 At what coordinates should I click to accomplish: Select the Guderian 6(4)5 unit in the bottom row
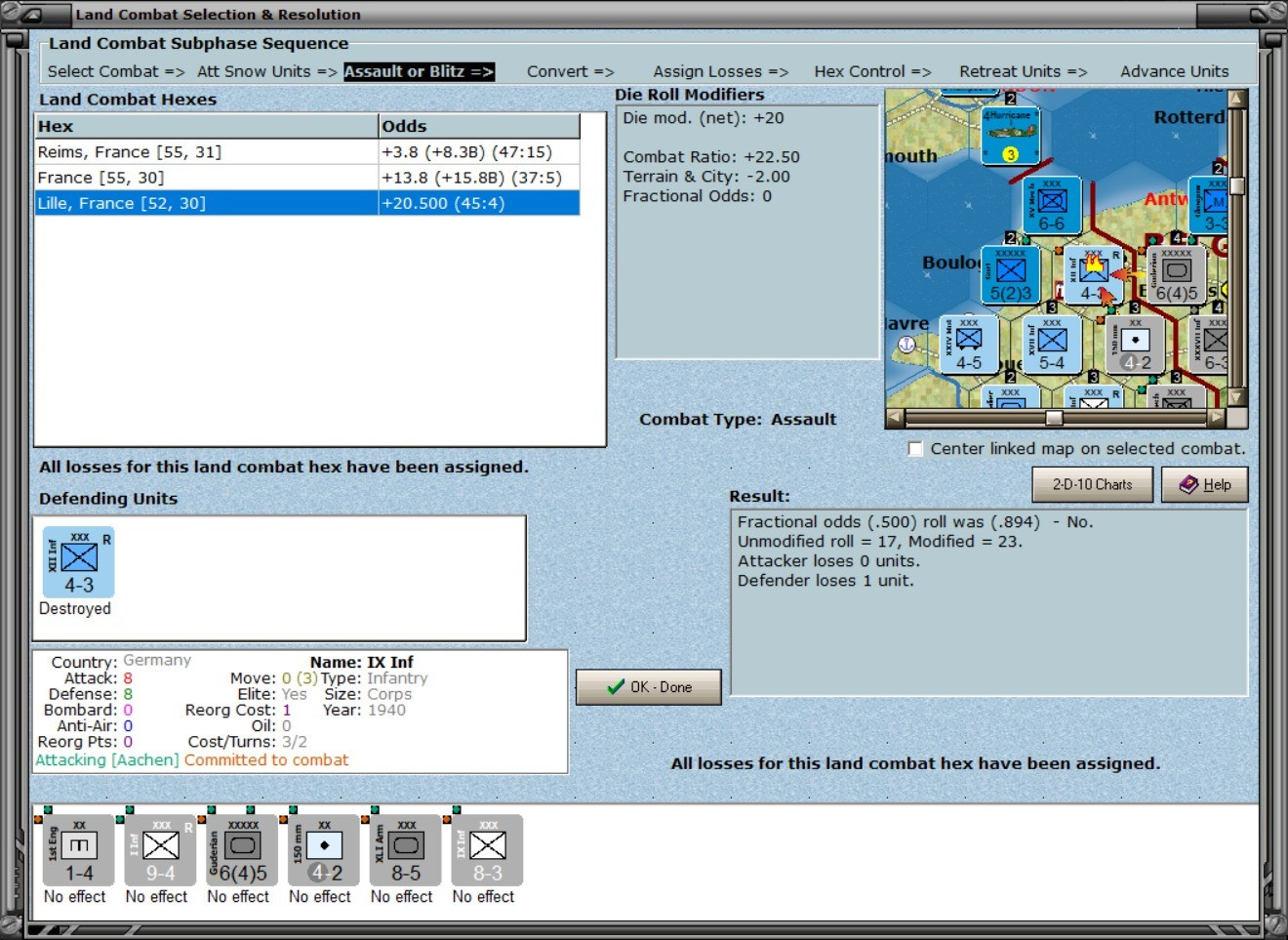pyautogui.click(x=243, y=850)
